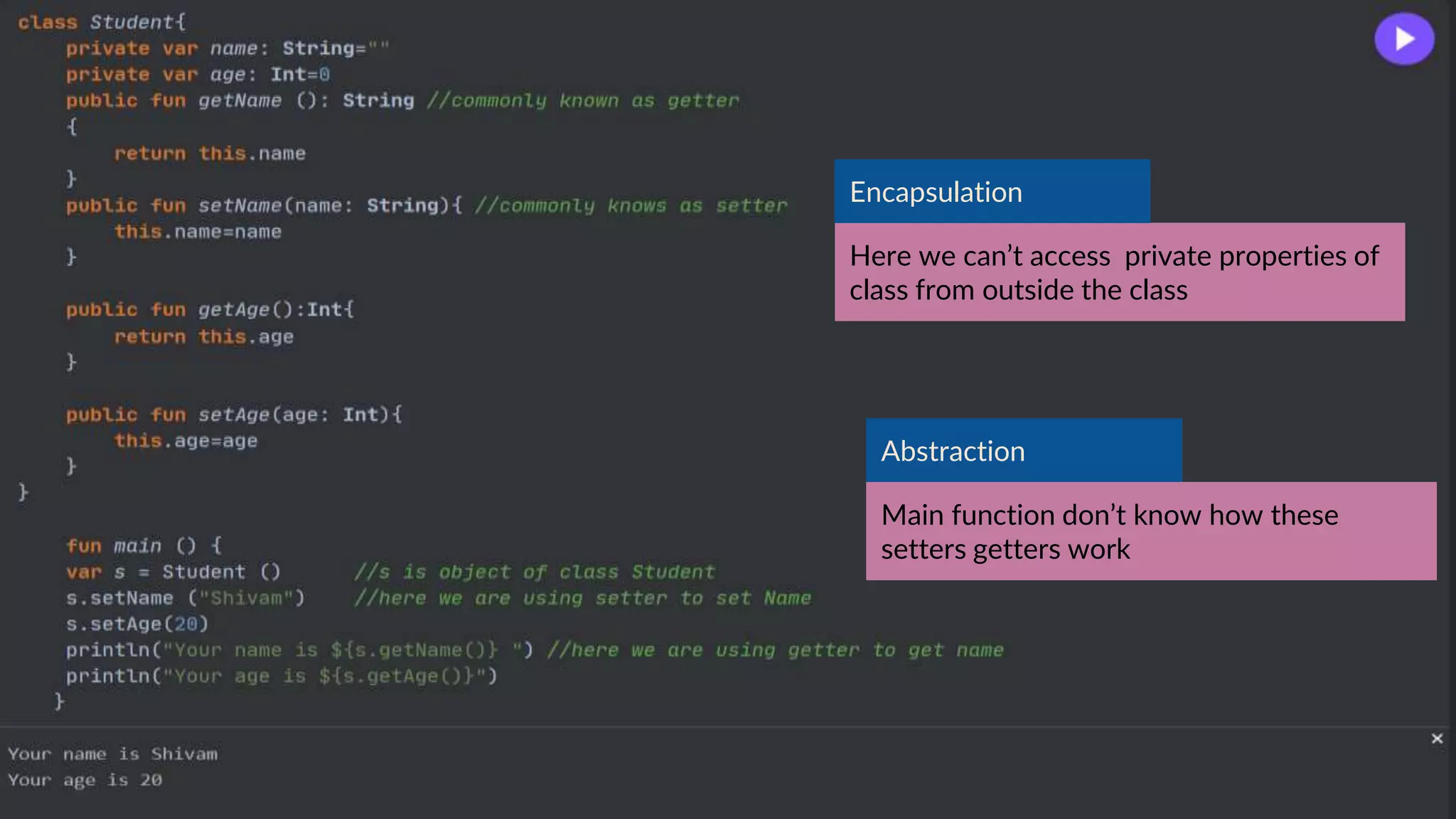Close the output console with the X

[1437, 739]
